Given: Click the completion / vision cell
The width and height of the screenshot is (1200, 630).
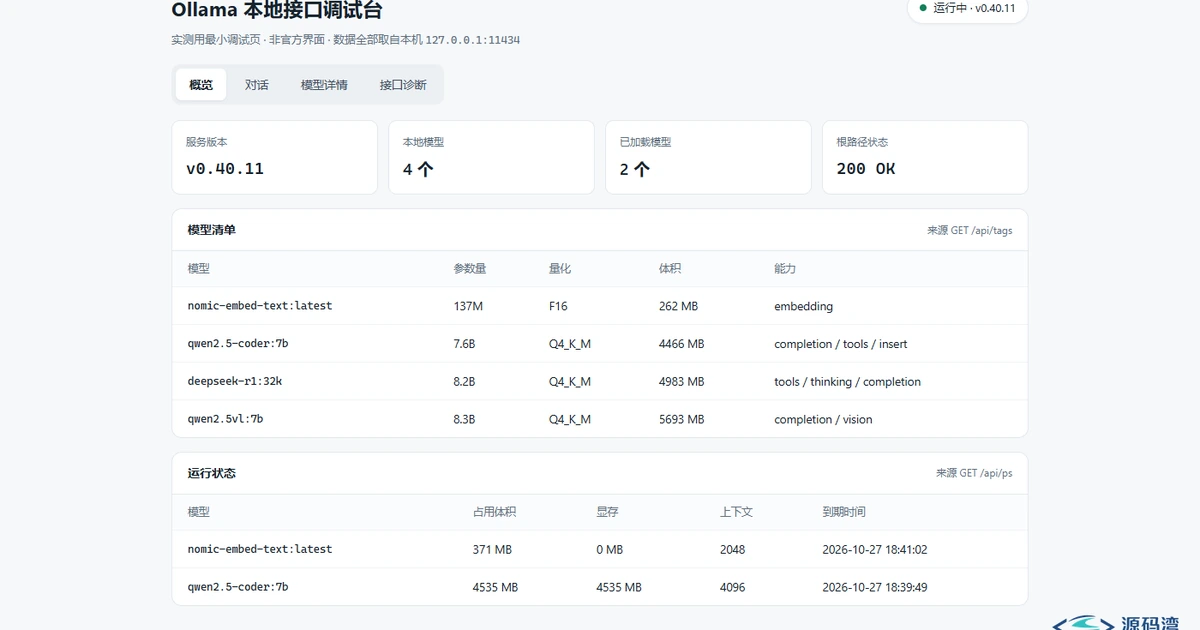Looking at the screenshot, I should coord(823,420).
